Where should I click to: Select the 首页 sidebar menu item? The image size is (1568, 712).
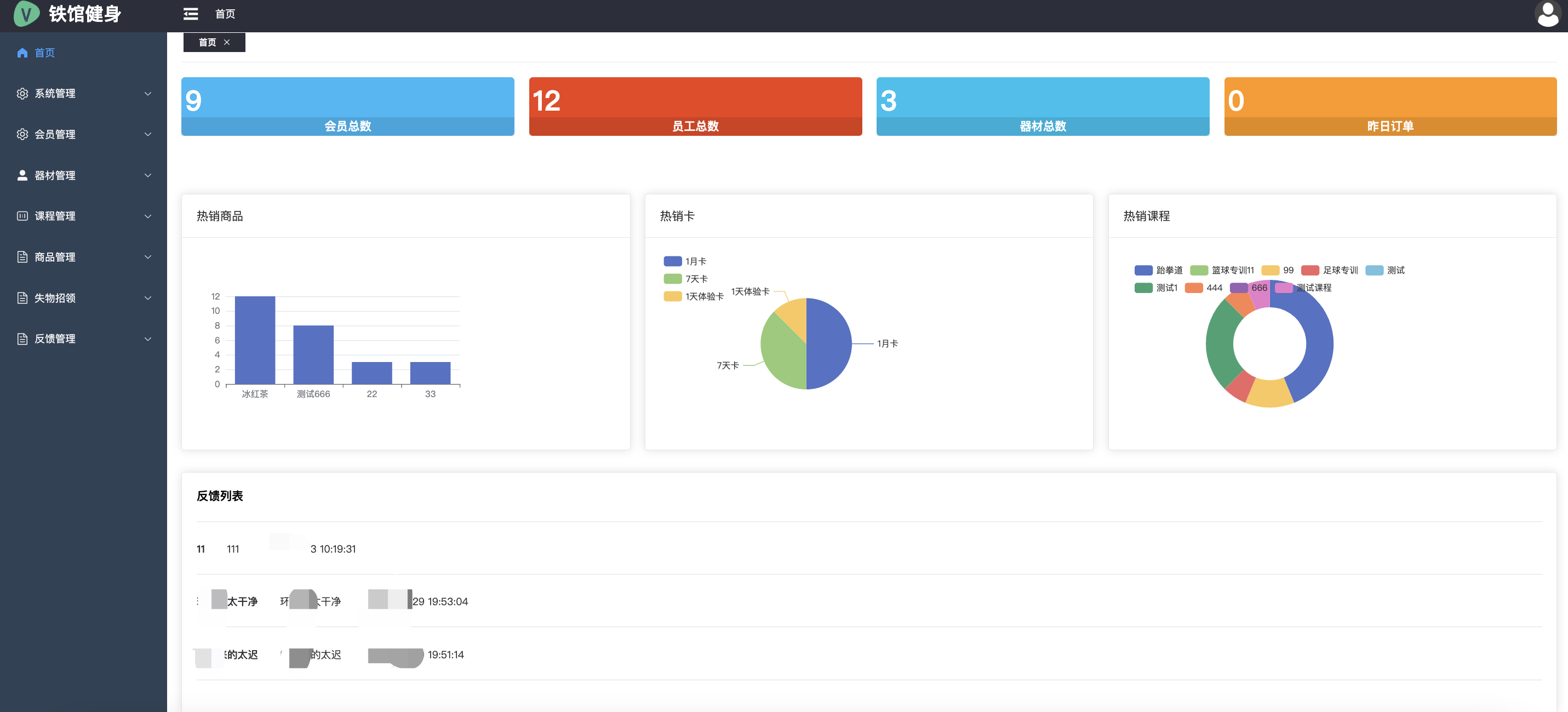coord(44,53)
